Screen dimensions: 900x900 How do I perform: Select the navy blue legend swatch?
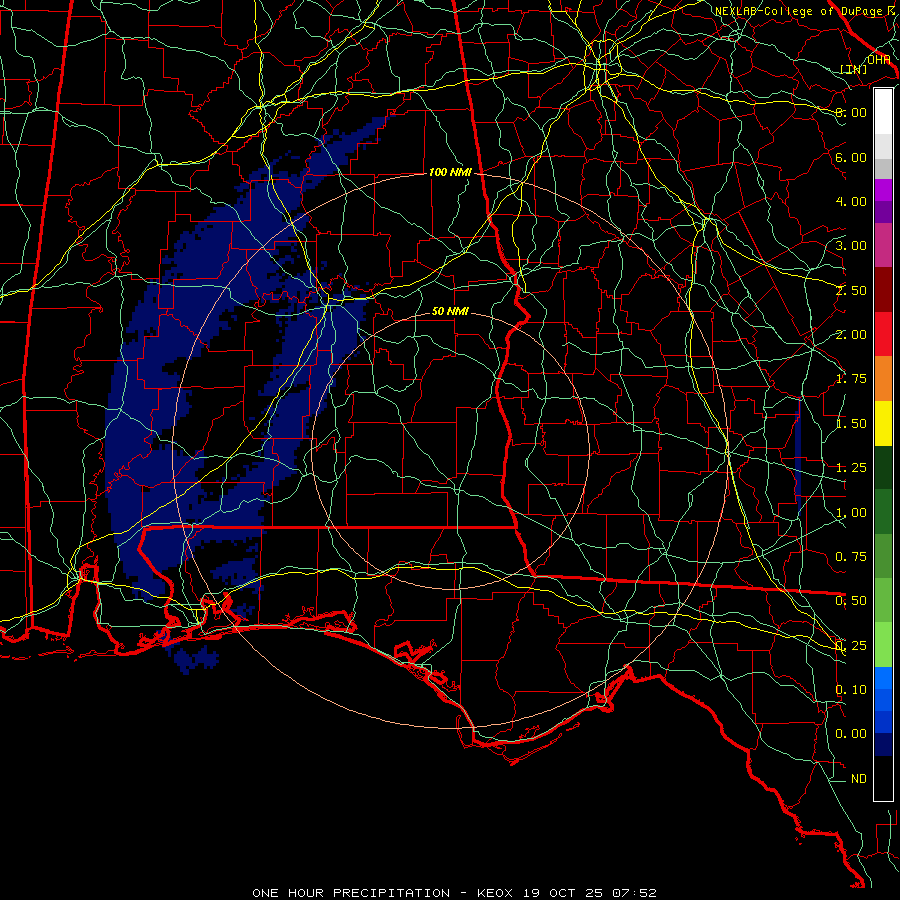coord(883,745)
